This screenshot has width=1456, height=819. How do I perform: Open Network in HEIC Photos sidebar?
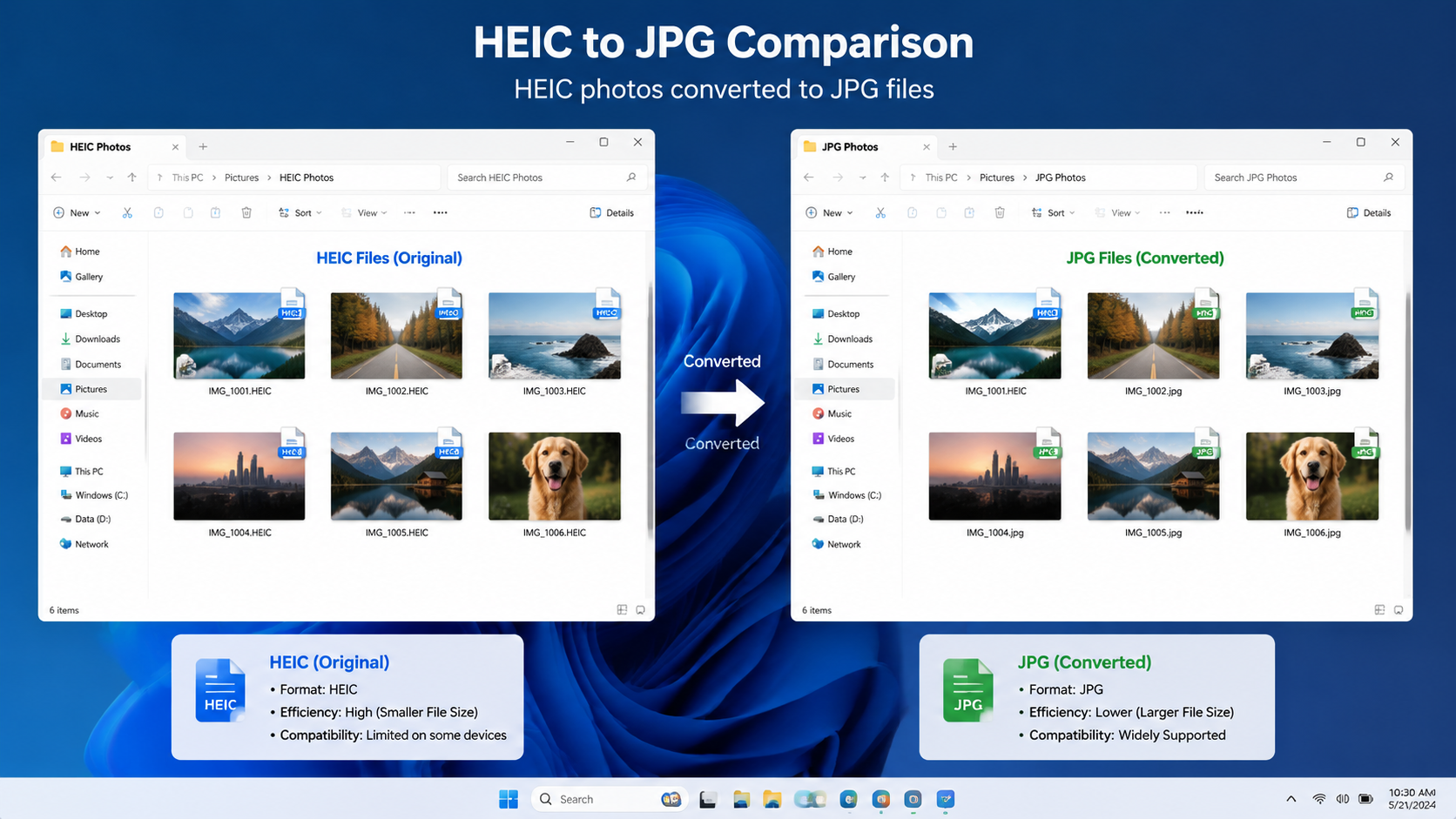coord(84,545)
